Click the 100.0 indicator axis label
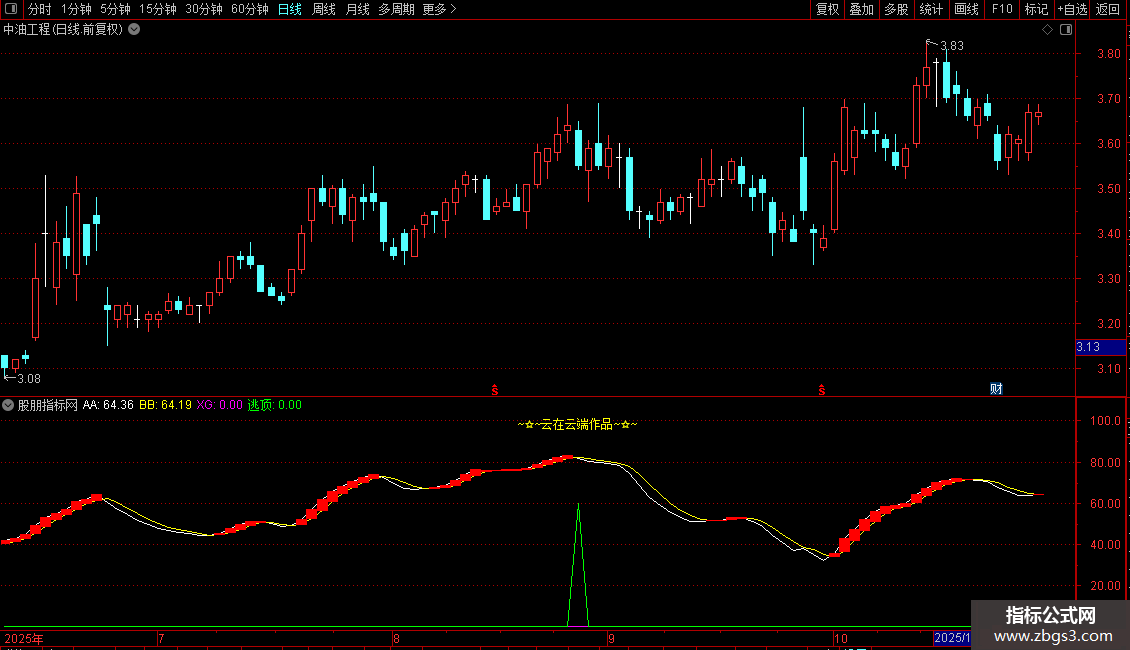The width and height of the screenshot is (1130, 650). pyautogui.click(x=1105, y=421)
